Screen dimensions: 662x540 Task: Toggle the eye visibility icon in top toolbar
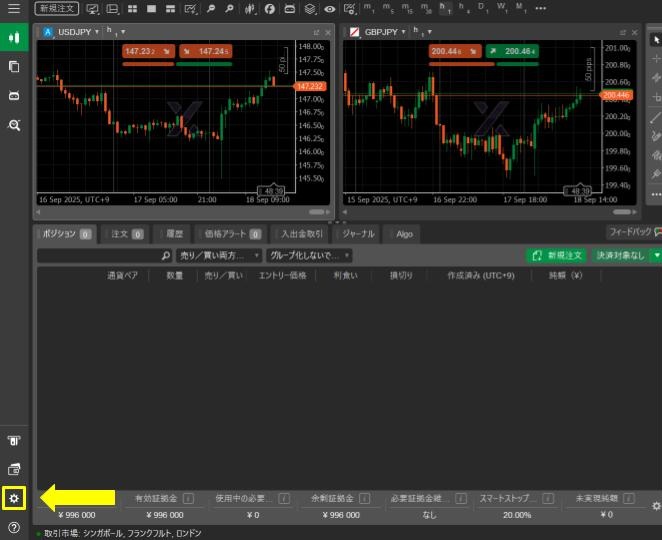[x=329, y=9]
